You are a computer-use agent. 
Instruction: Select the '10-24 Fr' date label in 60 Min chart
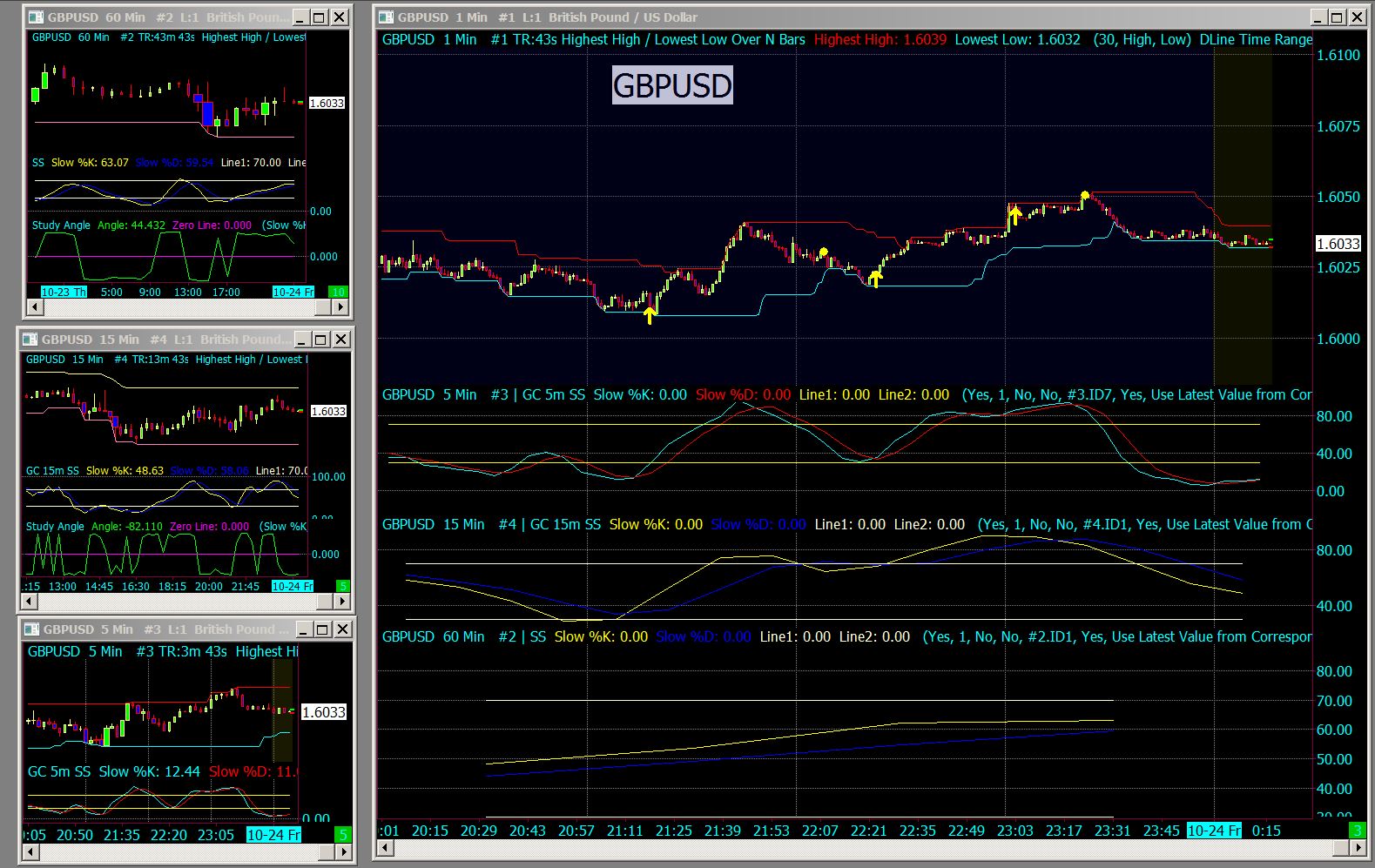pyautogui.click(x=293, y=292)
